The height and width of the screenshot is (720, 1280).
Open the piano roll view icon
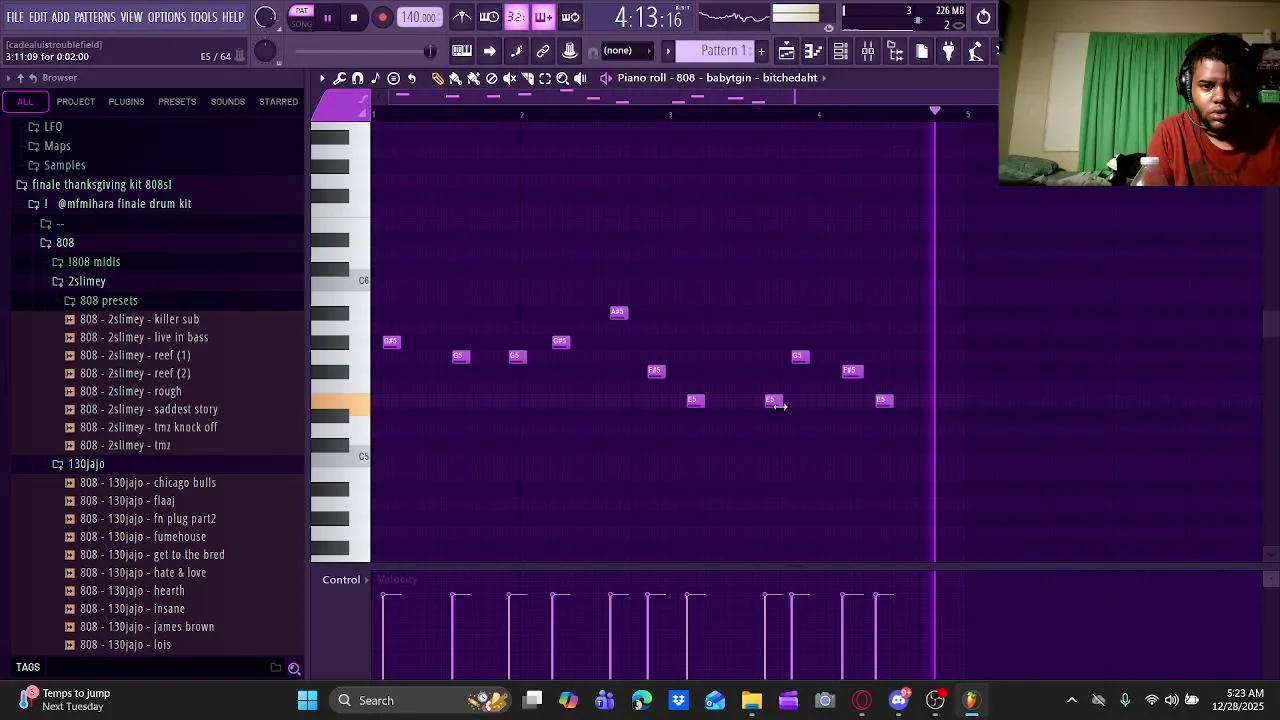814,51
